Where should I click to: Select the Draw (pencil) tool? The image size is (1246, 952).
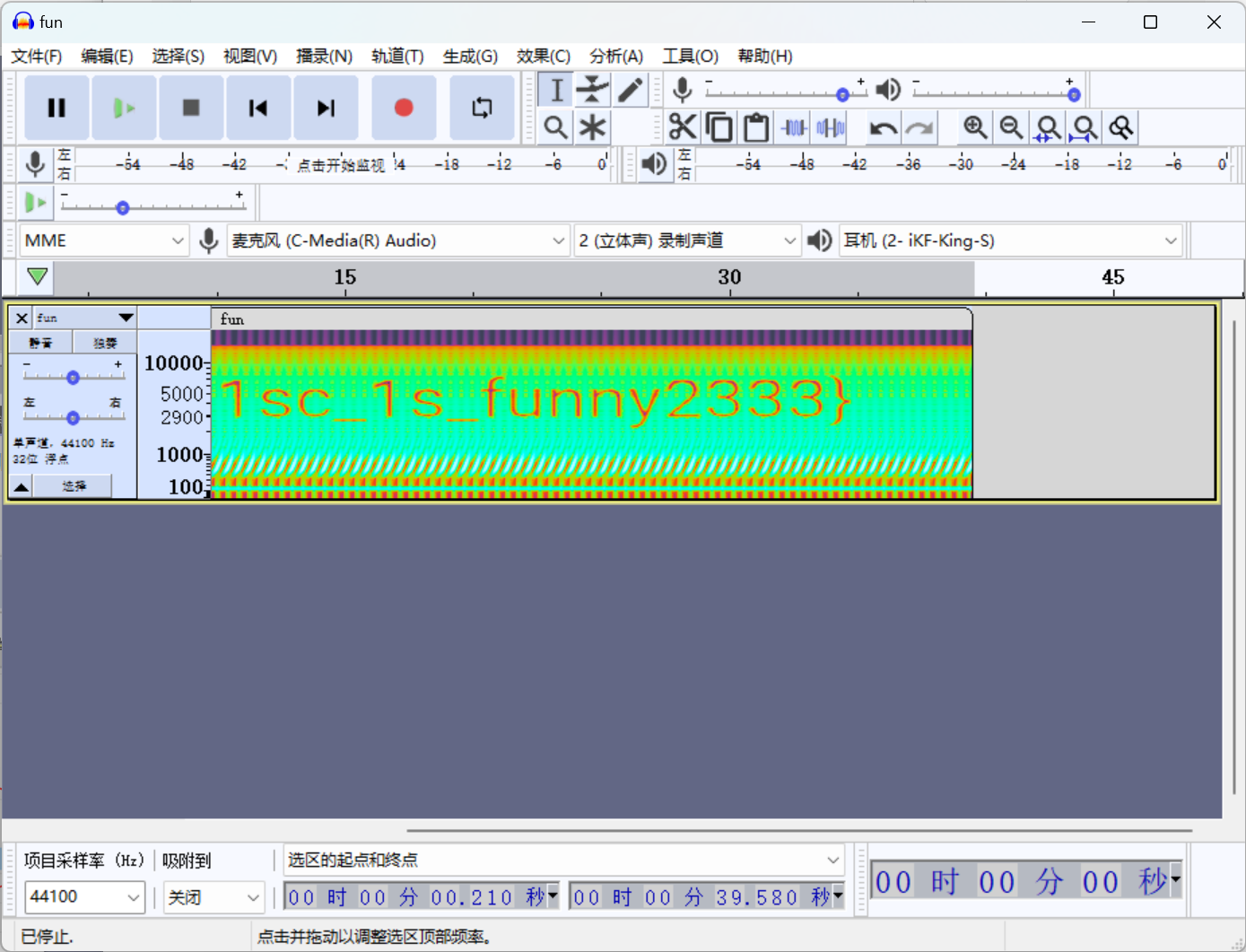coord(631,90)
